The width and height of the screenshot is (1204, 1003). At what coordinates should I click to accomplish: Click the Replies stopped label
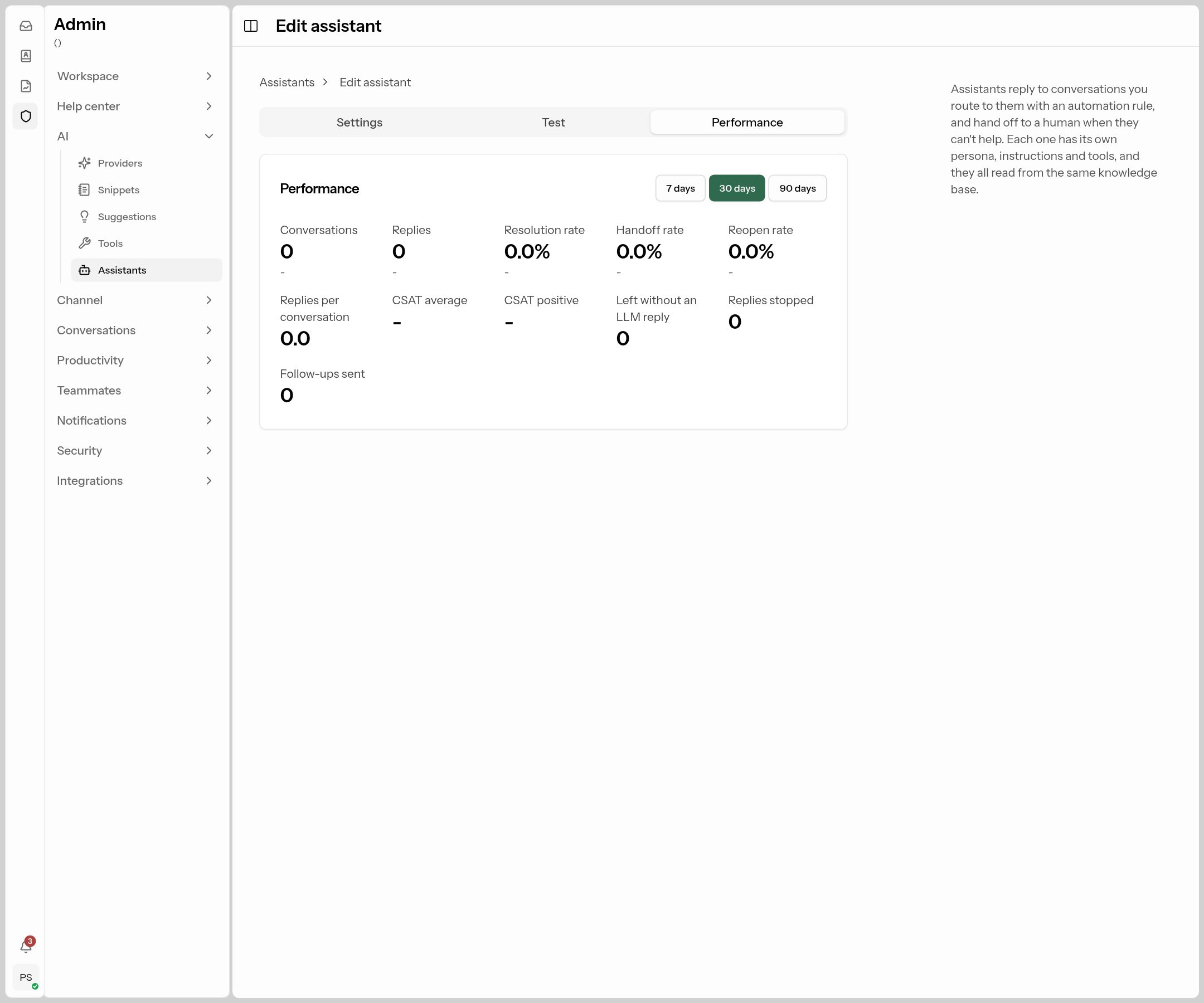770,300
